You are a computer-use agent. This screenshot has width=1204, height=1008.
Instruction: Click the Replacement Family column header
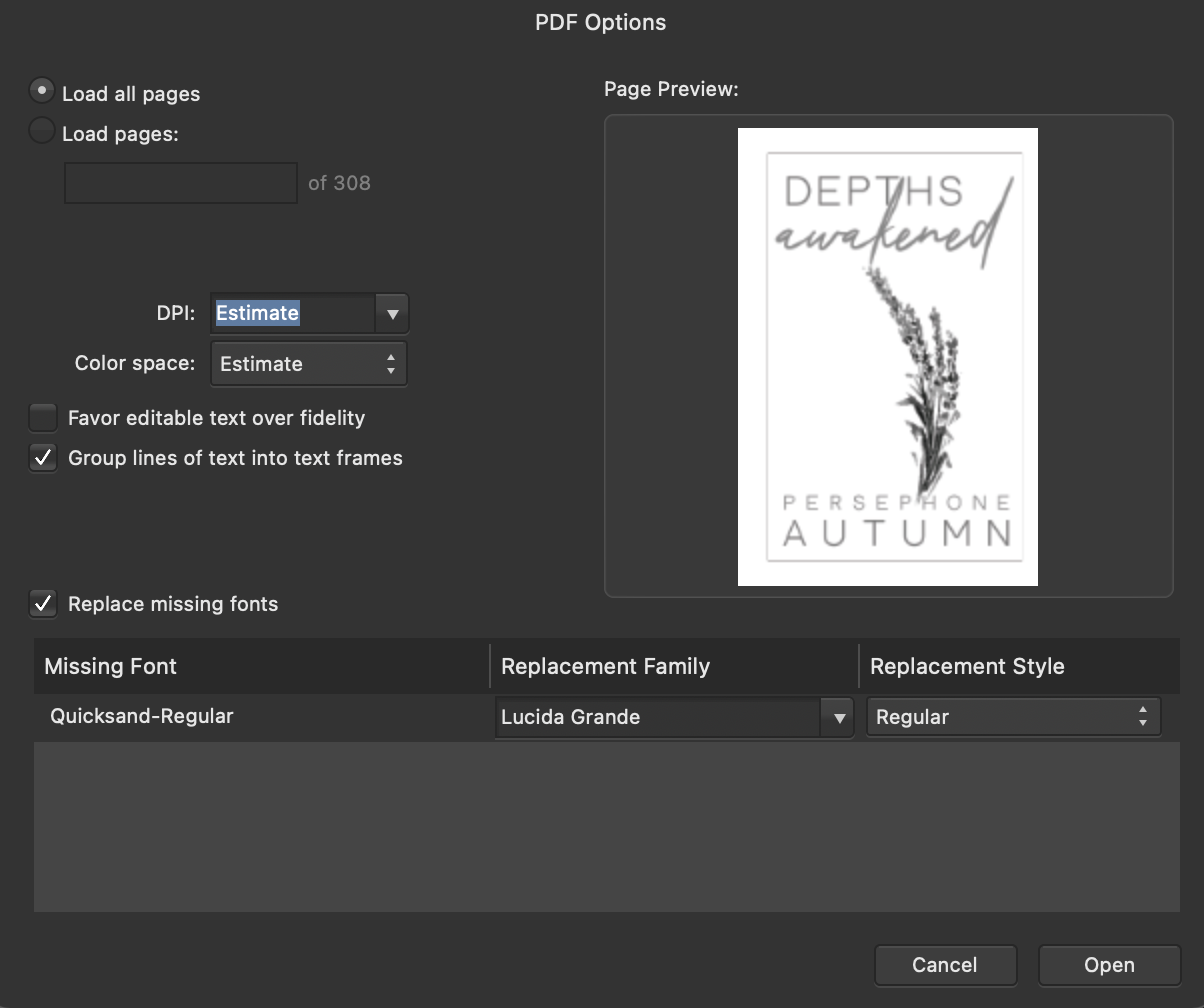click(x=675, y=666)
